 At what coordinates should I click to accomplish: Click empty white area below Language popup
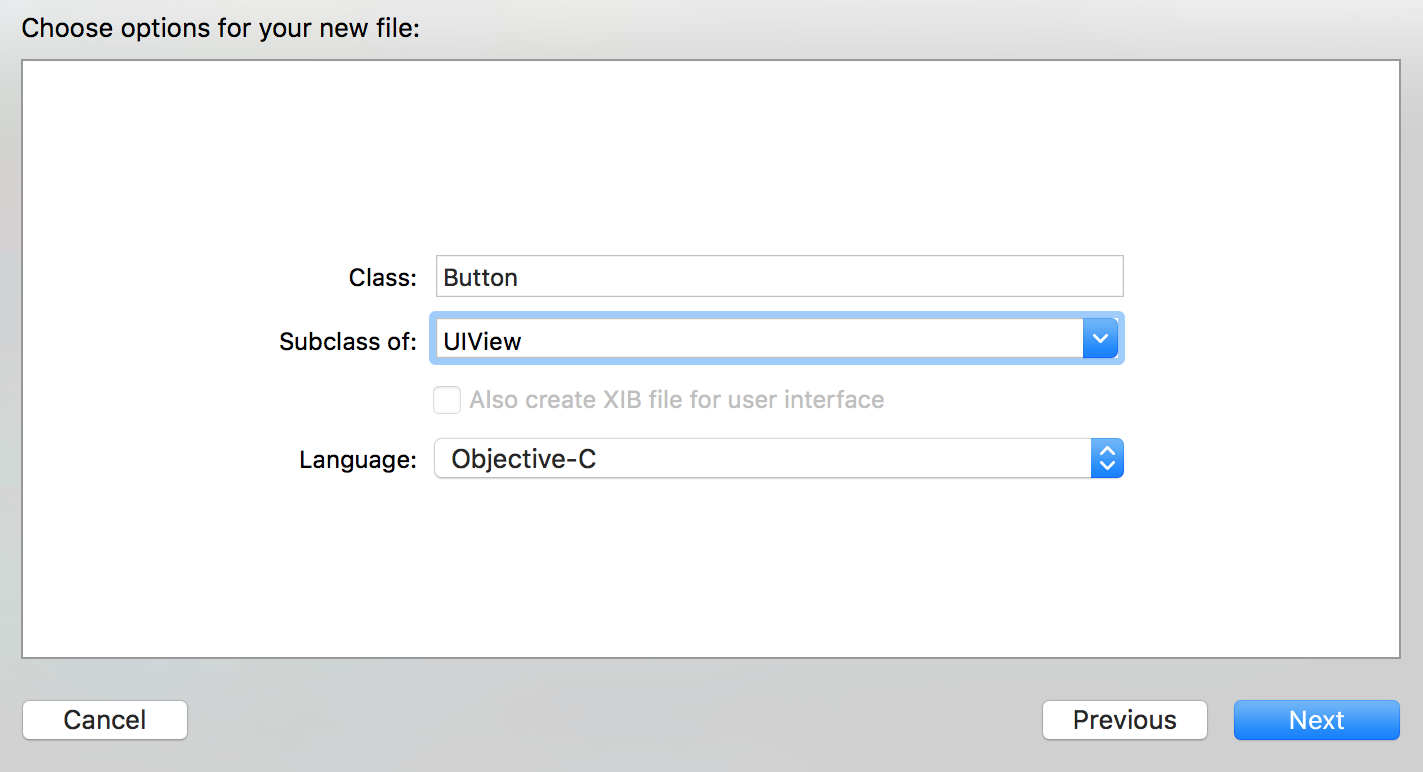click(710, 570)
